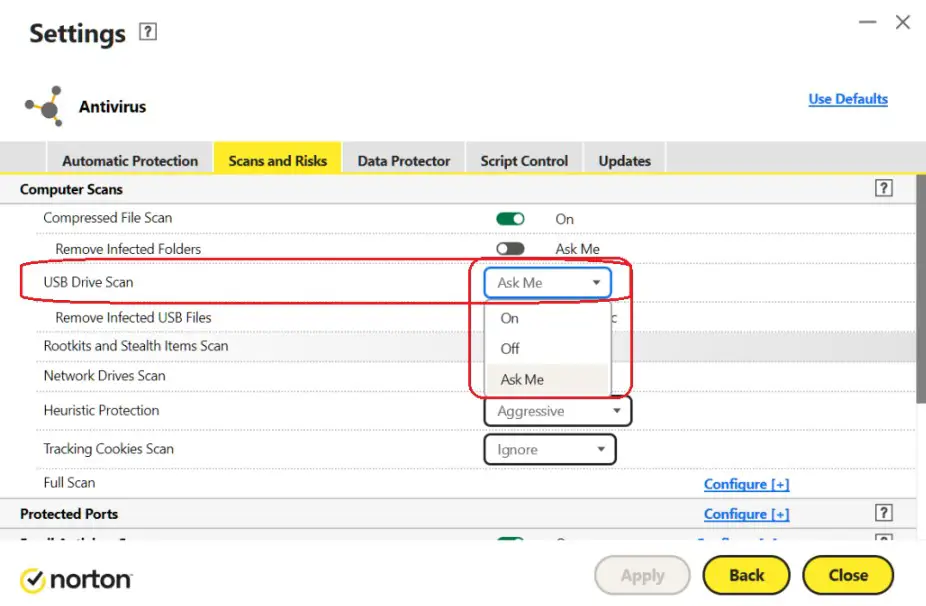Open help for Protected Ports section
926x606 pixels.
[x=883, y=513]
